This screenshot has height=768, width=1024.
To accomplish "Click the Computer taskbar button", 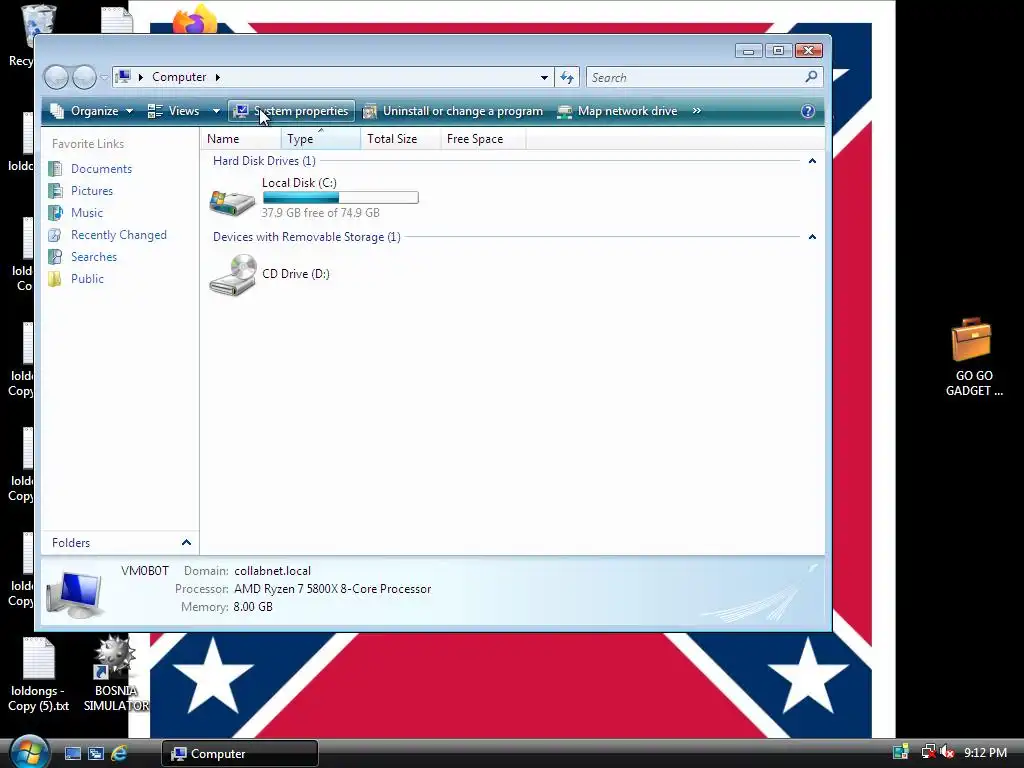I will (240, 754).
